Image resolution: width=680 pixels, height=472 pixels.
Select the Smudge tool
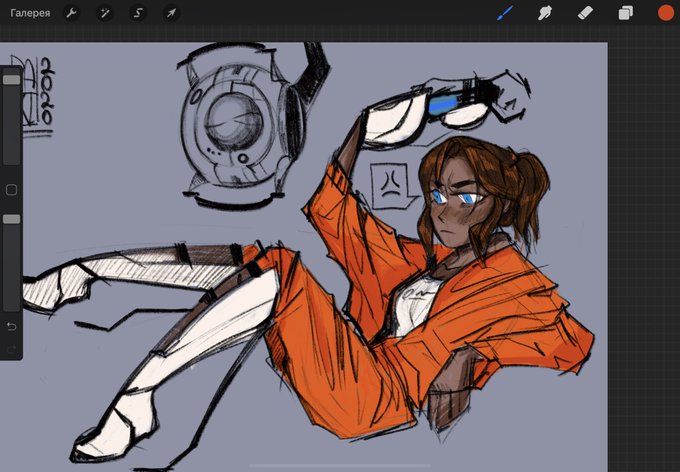pos(545,13)
